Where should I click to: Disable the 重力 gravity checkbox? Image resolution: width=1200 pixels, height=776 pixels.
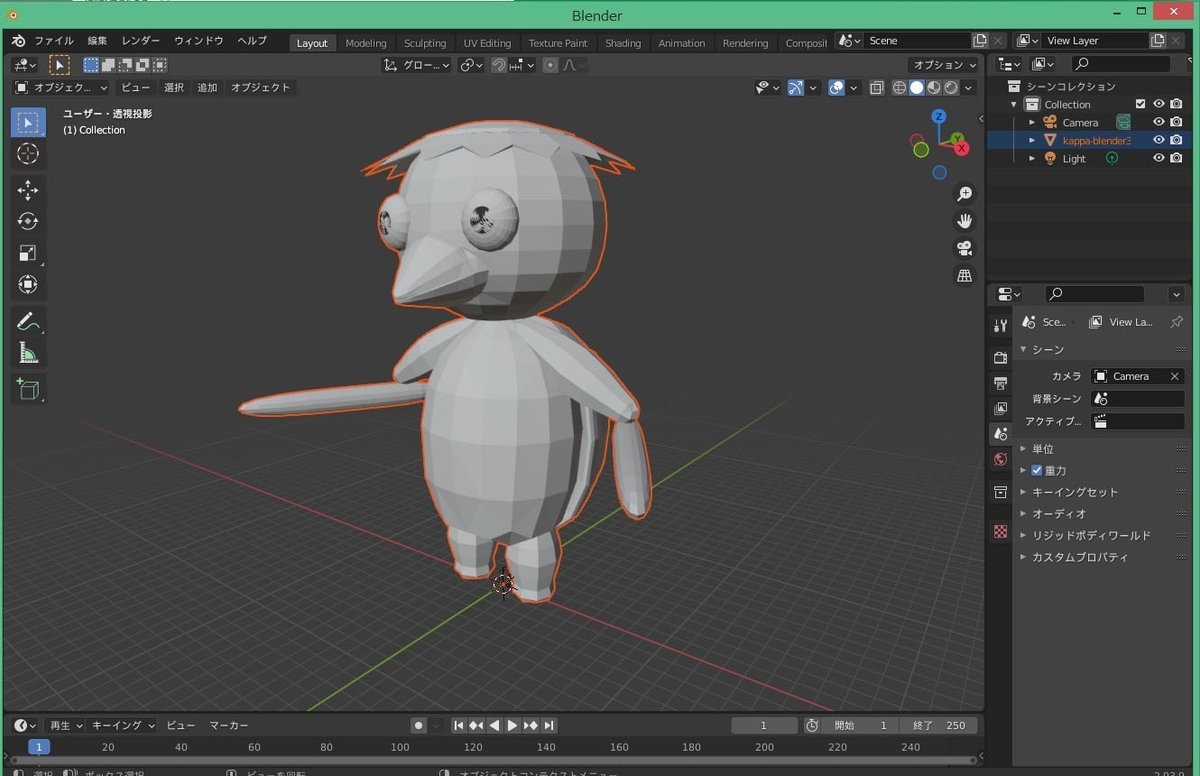pyautogui.click(x=1037, y=470)
